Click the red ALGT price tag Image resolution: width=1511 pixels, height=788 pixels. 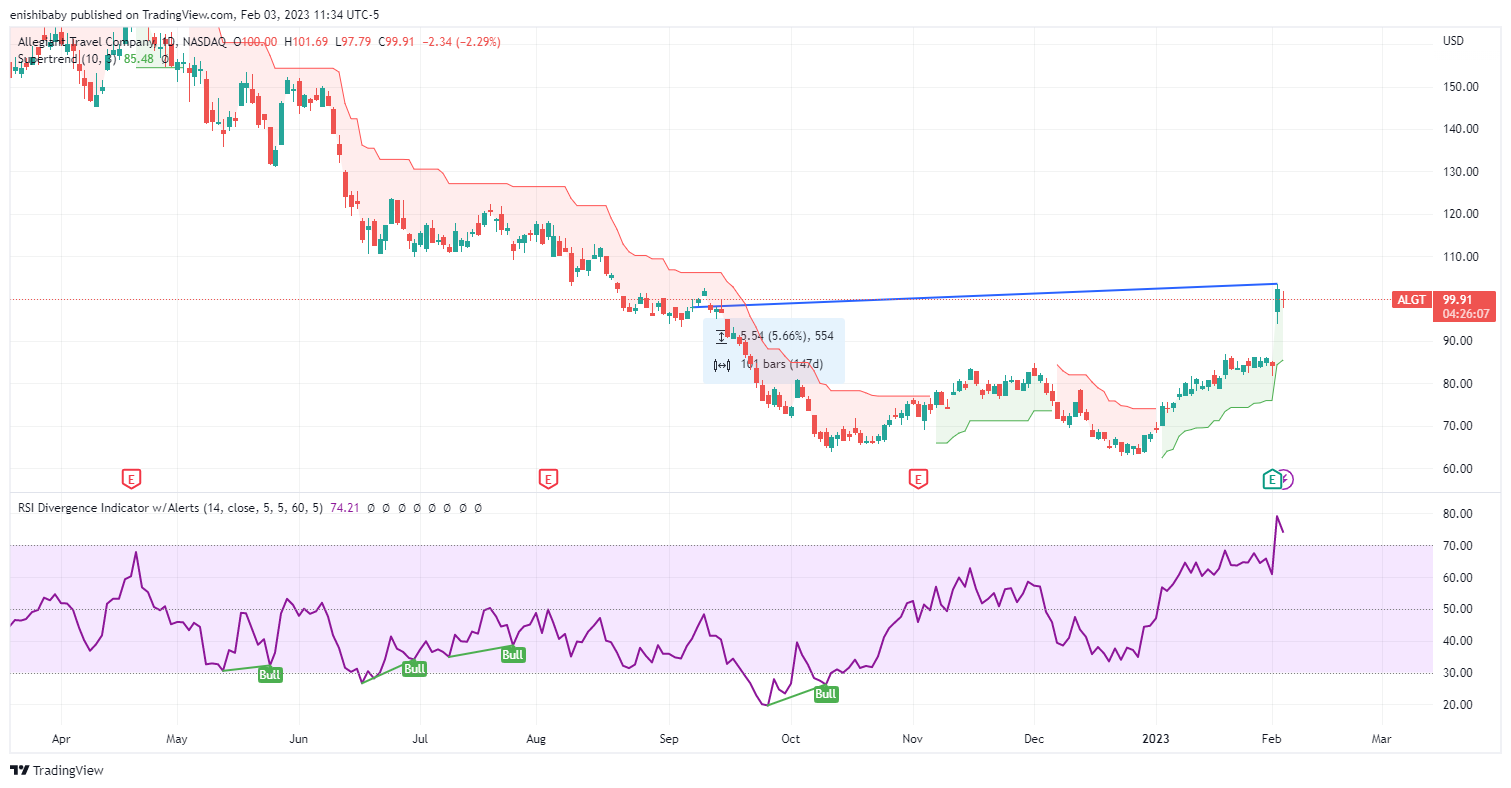pos(1412,299)
